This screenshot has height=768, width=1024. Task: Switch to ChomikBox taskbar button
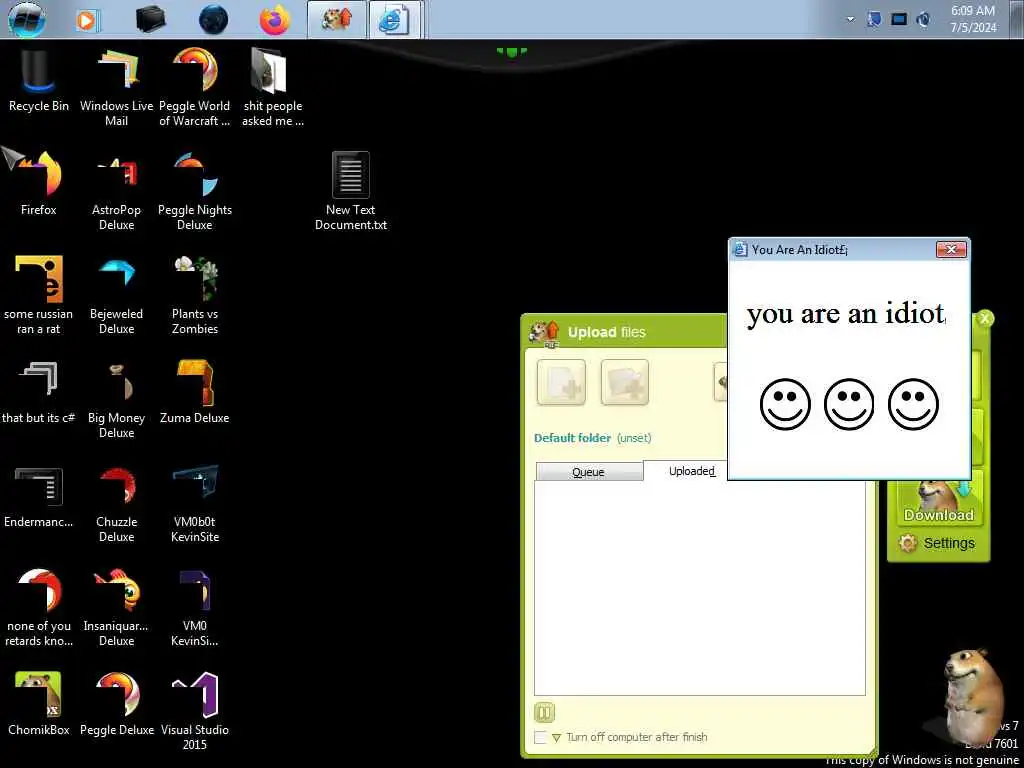(337, 20)
